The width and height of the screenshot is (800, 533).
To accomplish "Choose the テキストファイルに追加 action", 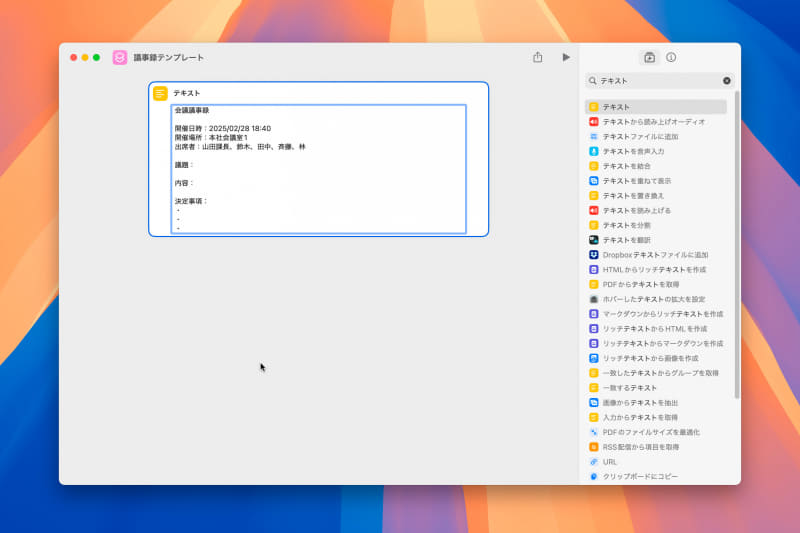I will coord(656,136).
